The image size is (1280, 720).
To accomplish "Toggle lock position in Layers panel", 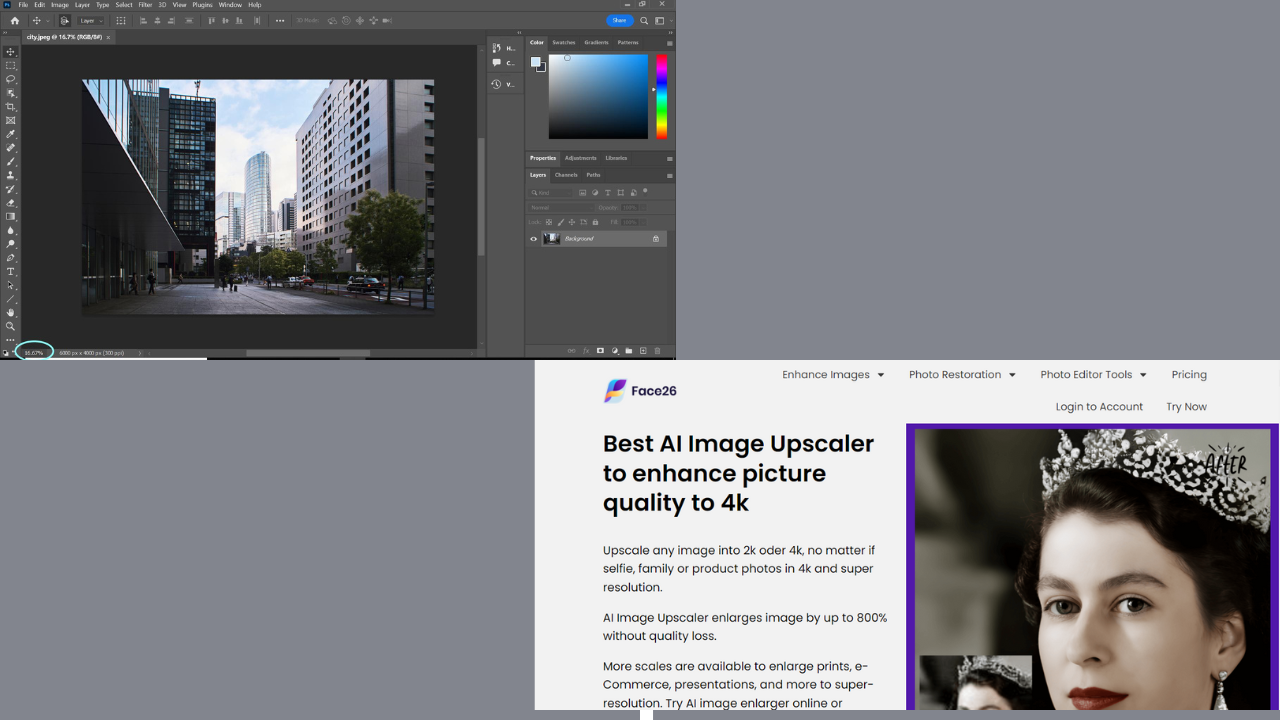I will coord(572,222).
